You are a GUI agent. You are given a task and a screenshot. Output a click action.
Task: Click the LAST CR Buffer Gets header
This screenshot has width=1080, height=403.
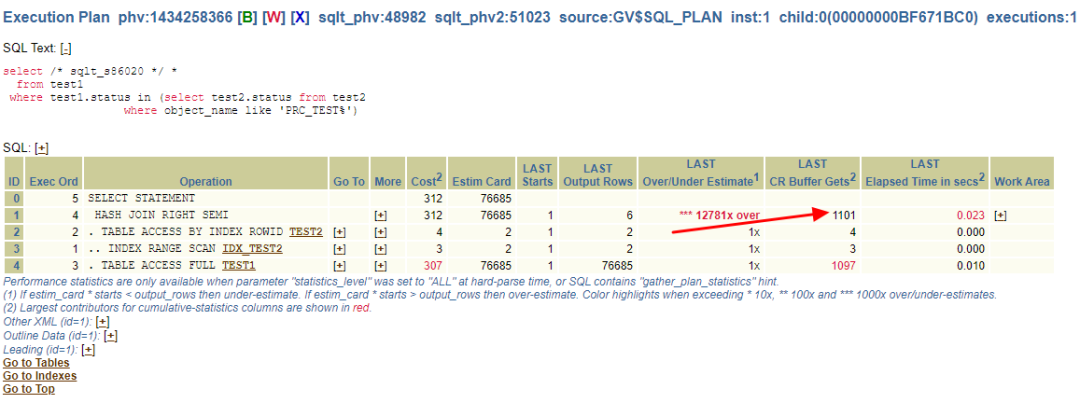pos(811,173)
